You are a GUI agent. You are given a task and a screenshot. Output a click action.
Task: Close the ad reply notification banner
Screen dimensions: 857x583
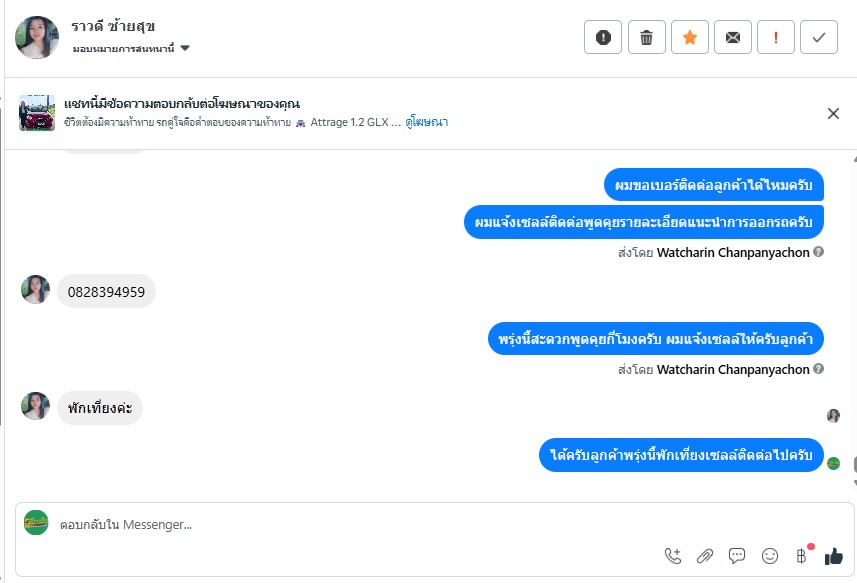pos(833,113)
